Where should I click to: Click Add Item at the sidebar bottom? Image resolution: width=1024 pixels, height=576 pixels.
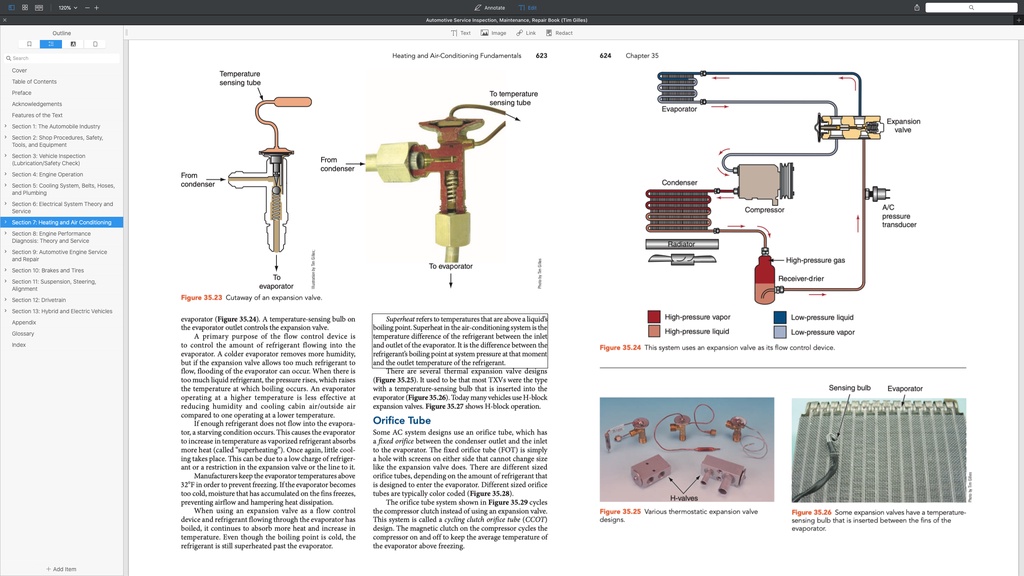pos(61,569)
